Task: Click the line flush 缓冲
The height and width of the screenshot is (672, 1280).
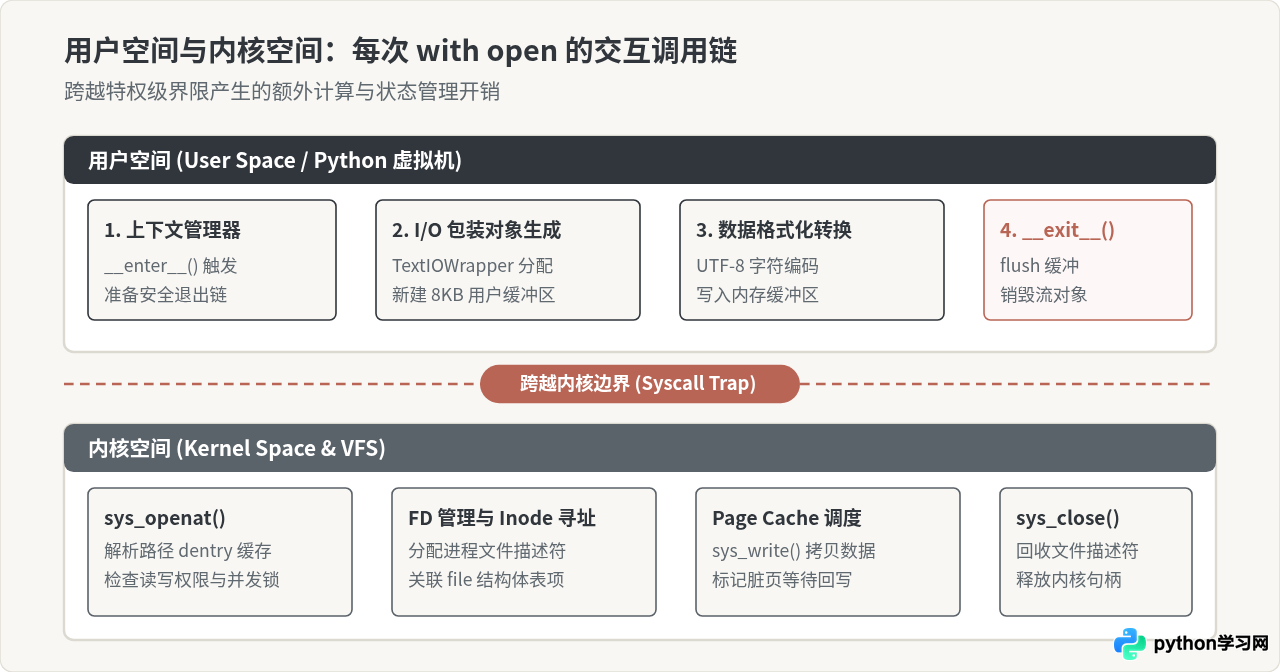Action: point(1039,266)
